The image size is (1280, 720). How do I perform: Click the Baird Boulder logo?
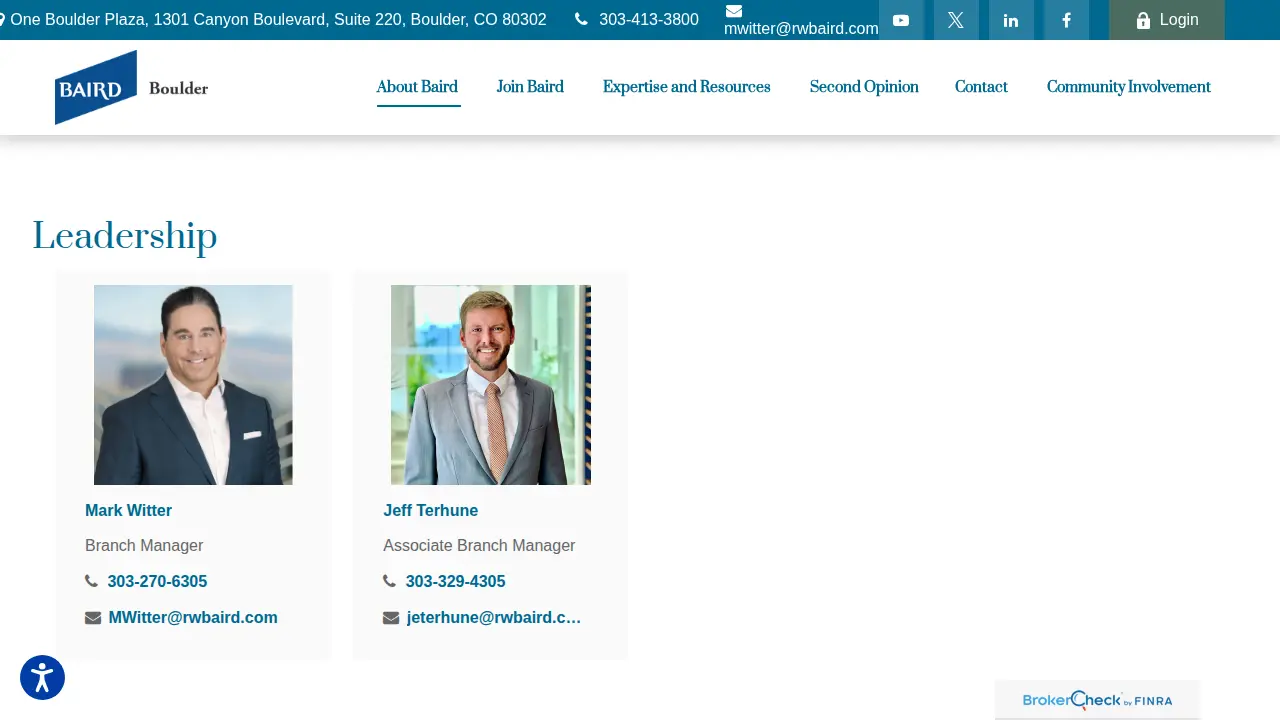(131, 87)
